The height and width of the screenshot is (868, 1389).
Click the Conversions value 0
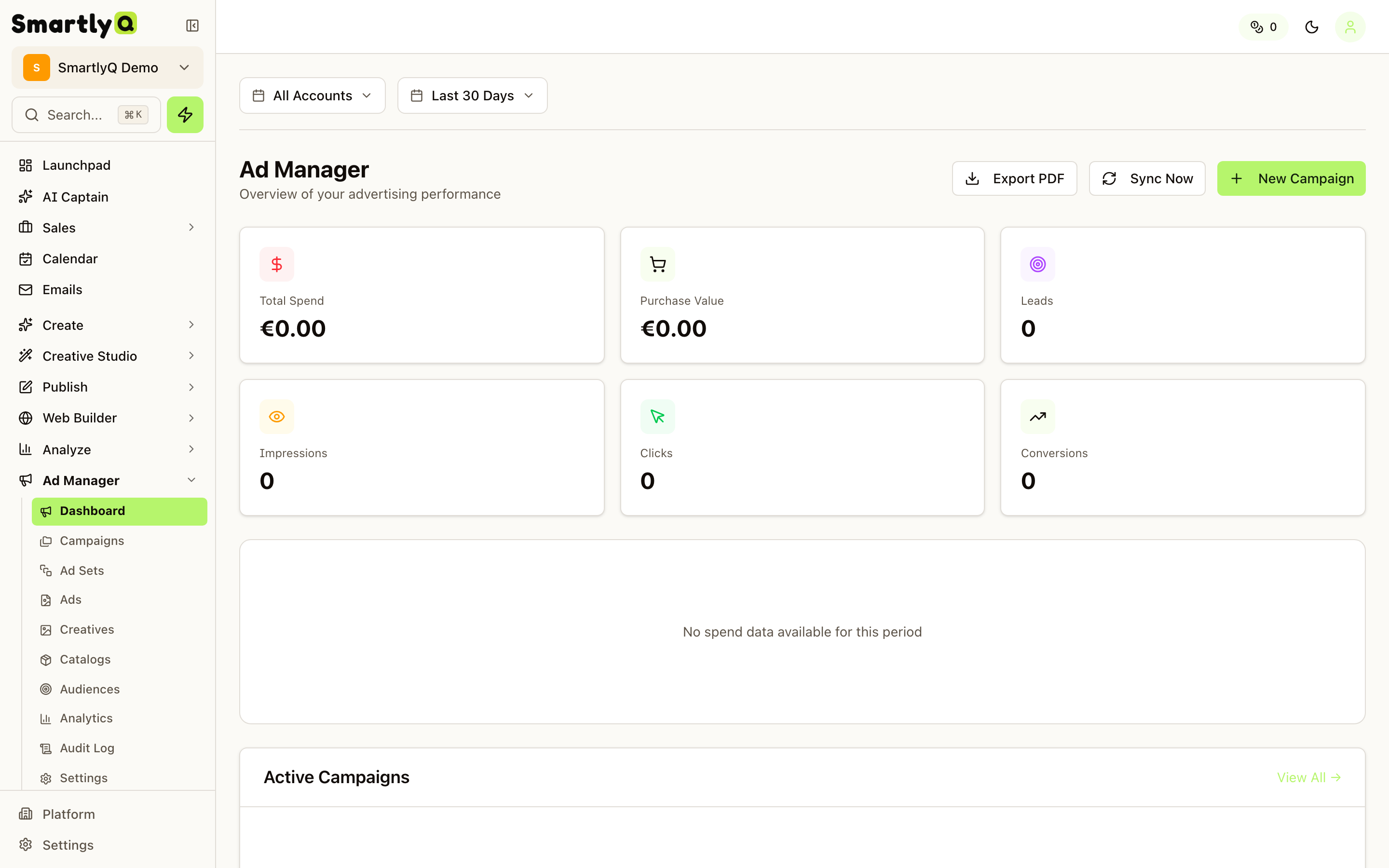coord(1028,481)
